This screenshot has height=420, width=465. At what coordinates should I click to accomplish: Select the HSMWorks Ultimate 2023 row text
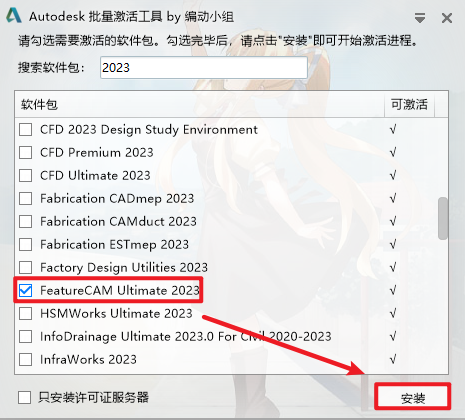point(116,314)
